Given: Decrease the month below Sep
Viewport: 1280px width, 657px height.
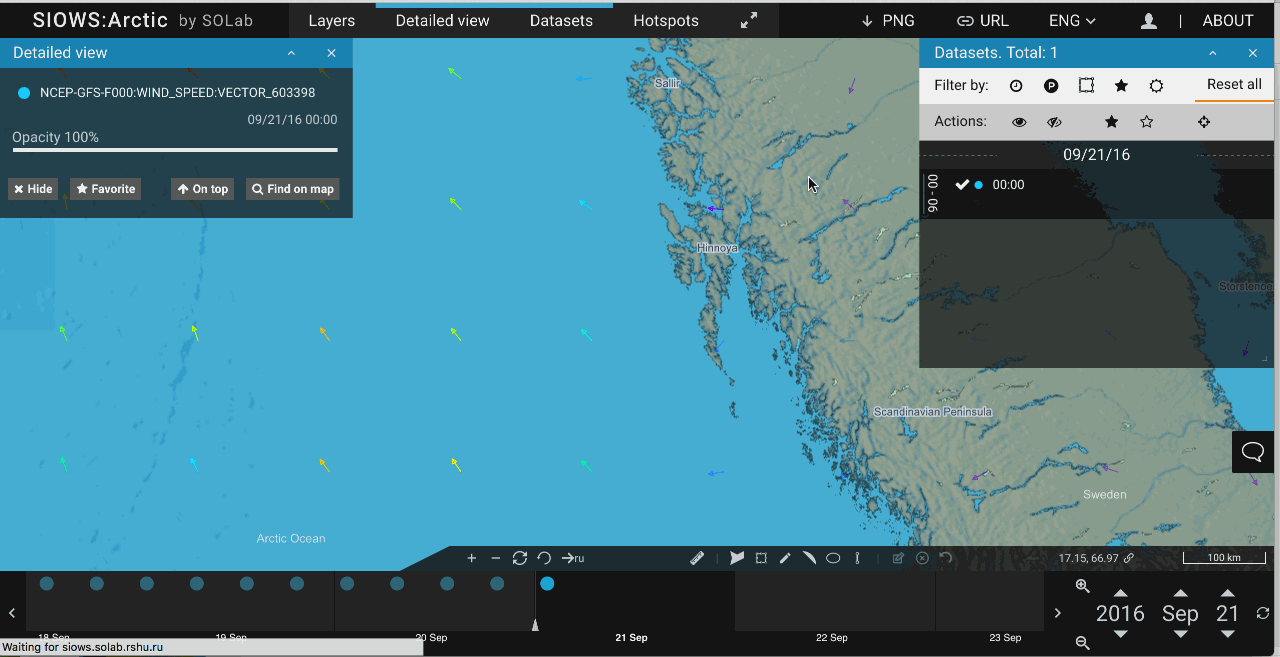Looking at the screenshot, I should point(1180,634).
